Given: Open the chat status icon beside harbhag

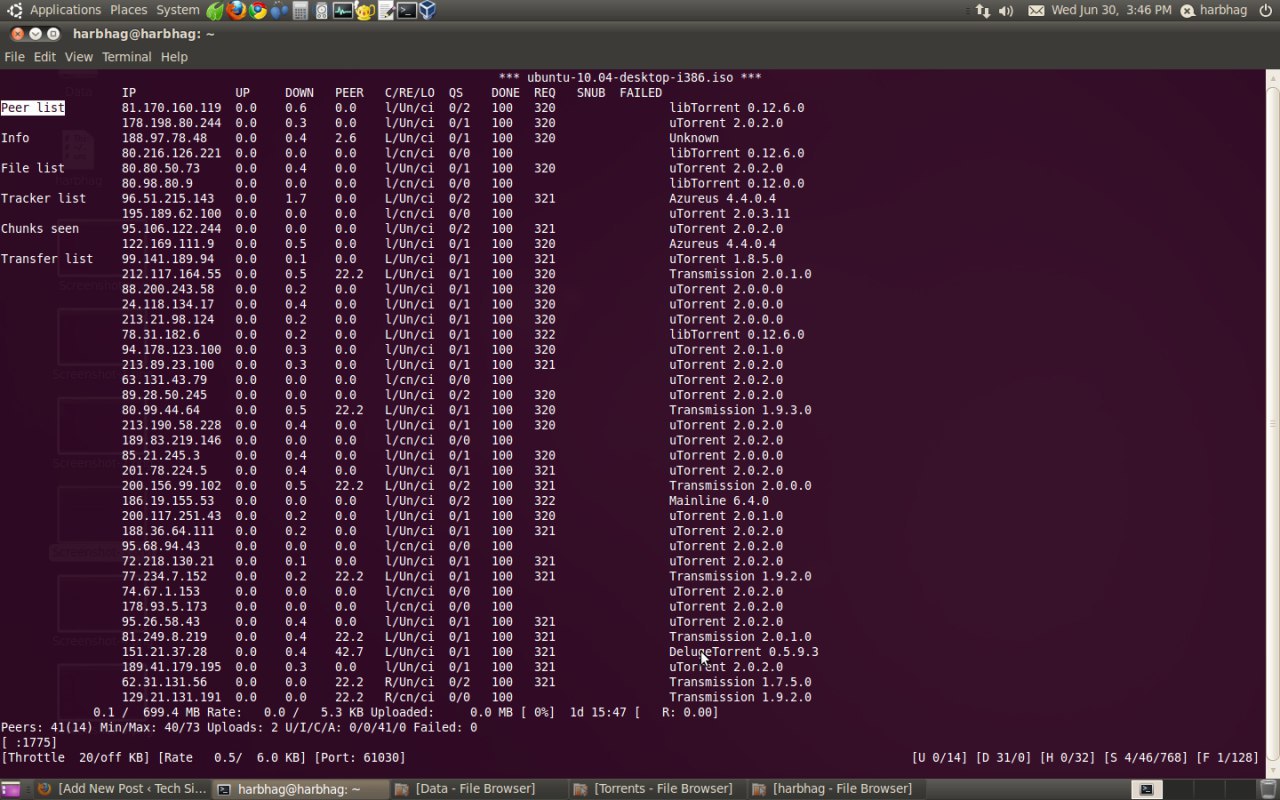Looking at the screenshot, I should point(1187,11).
